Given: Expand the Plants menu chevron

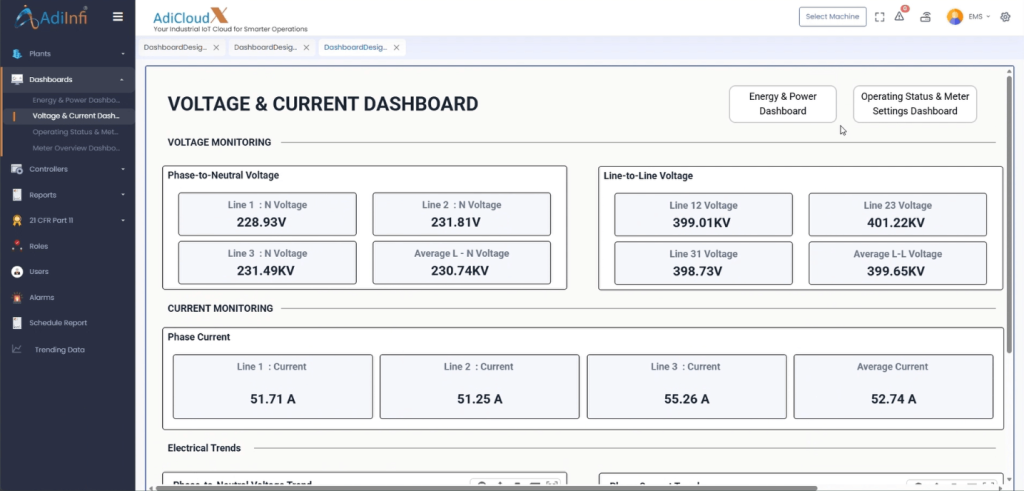Looking at the screenshot, I should [123, 54].
